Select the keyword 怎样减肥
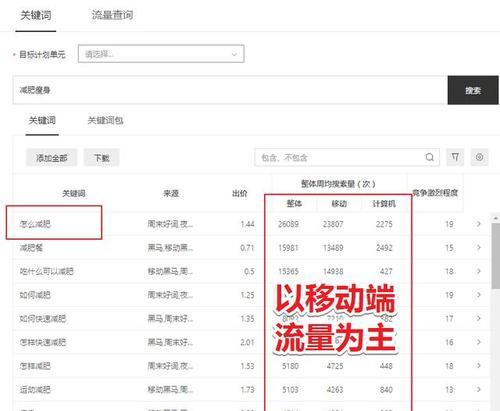Screen dimensions: 500x411 (x=35, y=366)
